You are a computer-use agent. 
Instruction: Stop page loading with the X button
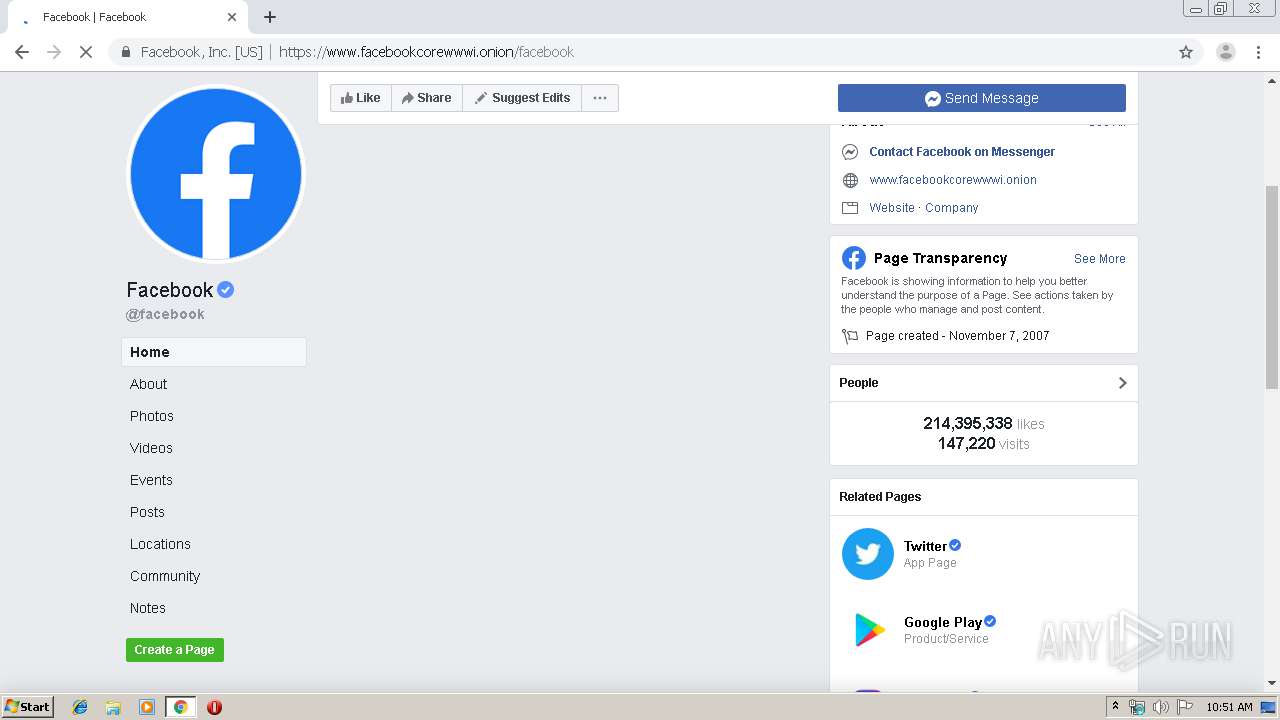(x=86, y=52)
